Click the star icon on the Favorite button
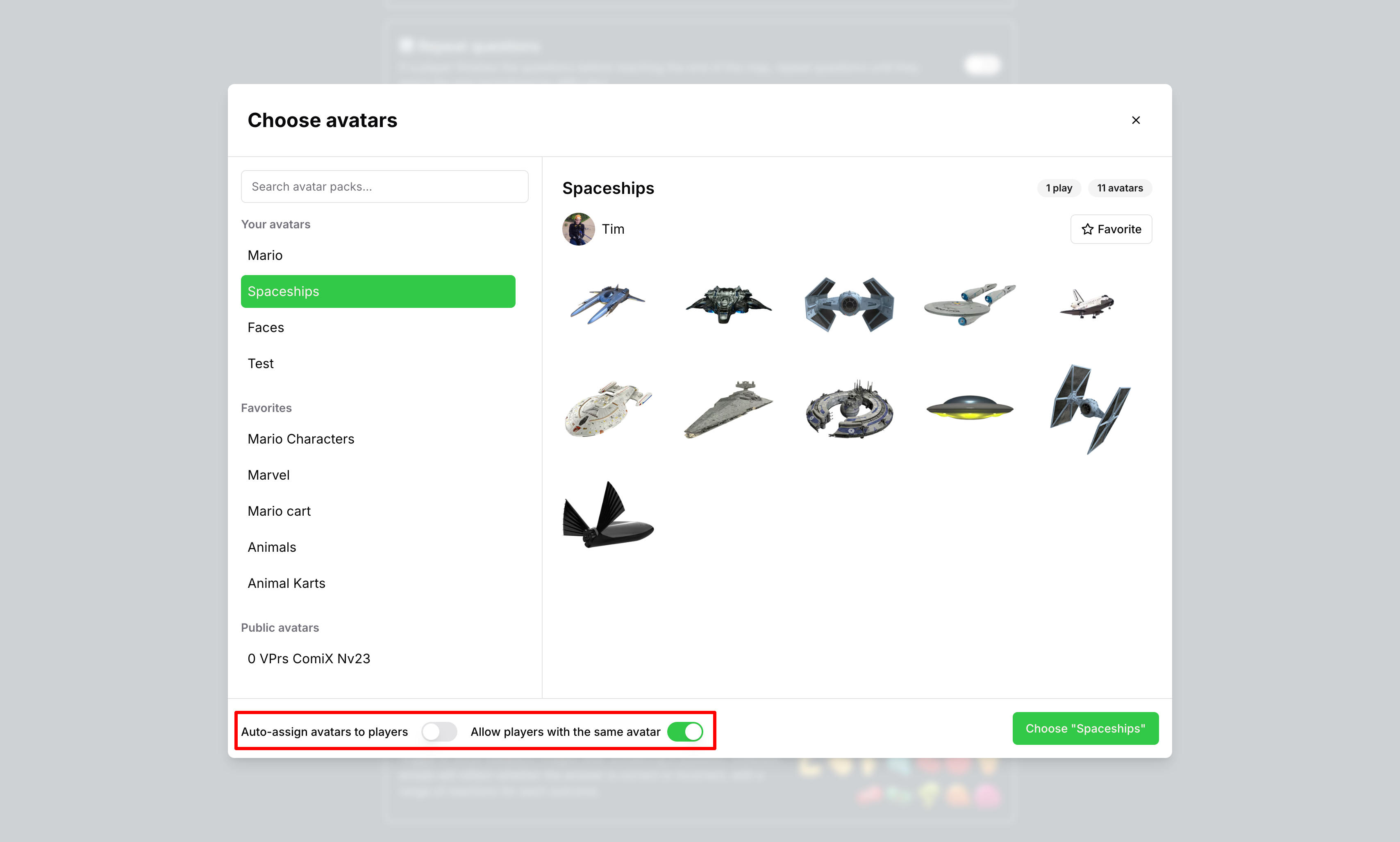Viewport: 1400px width, 842px height. (x=1087, y=229)
